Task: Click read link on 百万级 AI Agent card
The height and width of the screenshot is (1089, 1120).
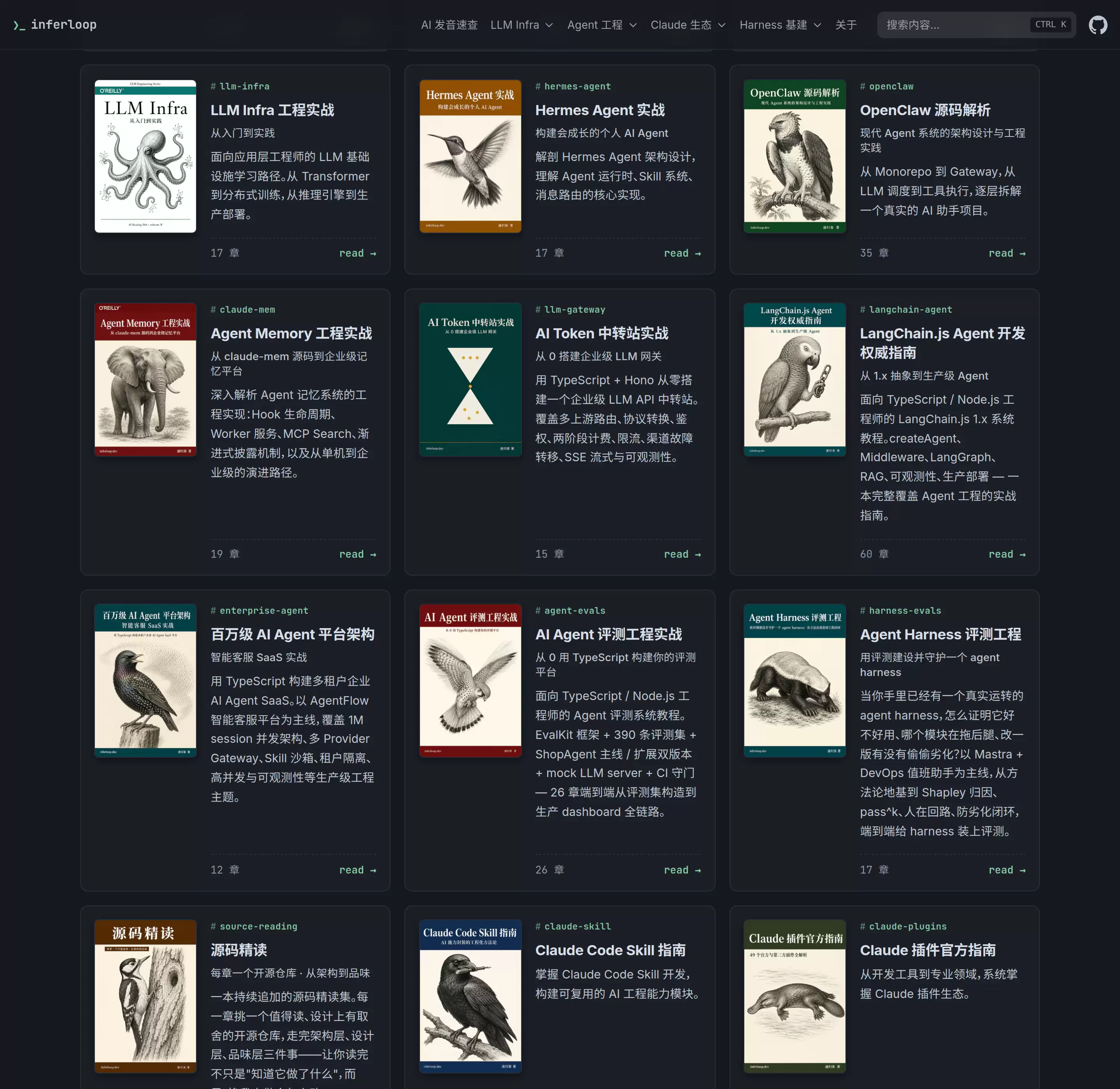Action: 357,870
